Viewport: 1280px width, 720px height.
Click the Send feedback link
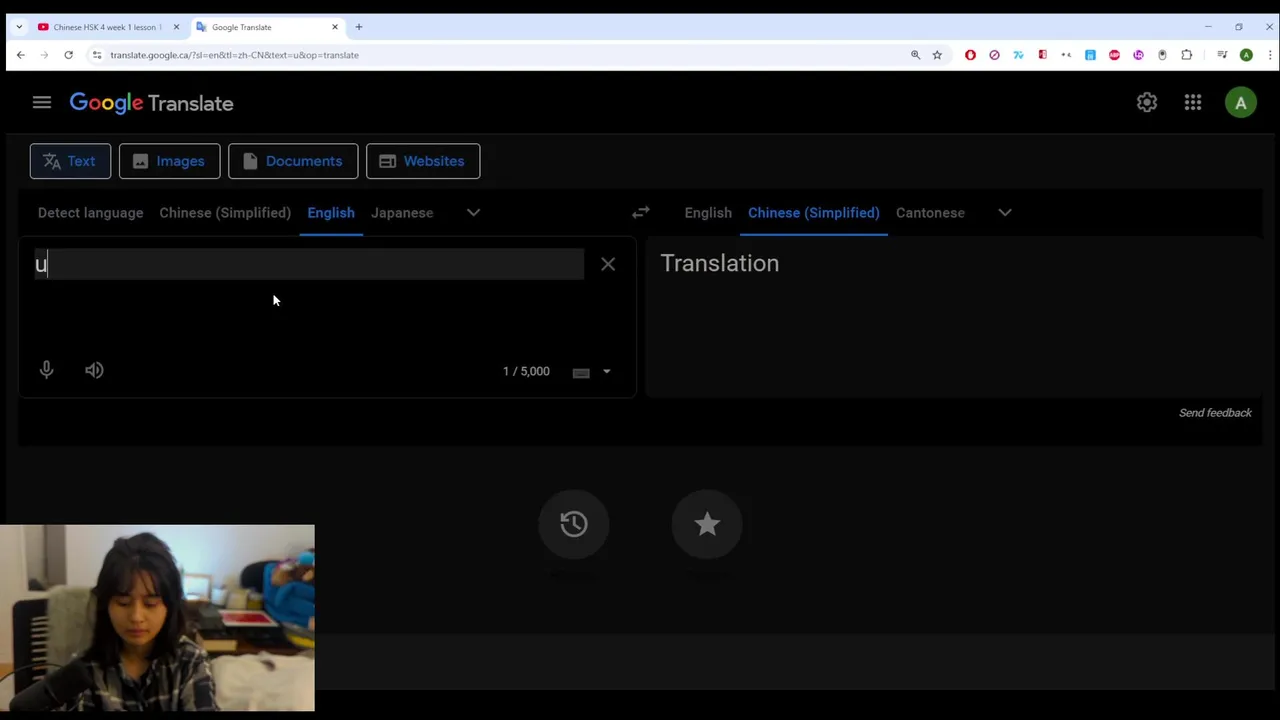(x=1215, y=413)
